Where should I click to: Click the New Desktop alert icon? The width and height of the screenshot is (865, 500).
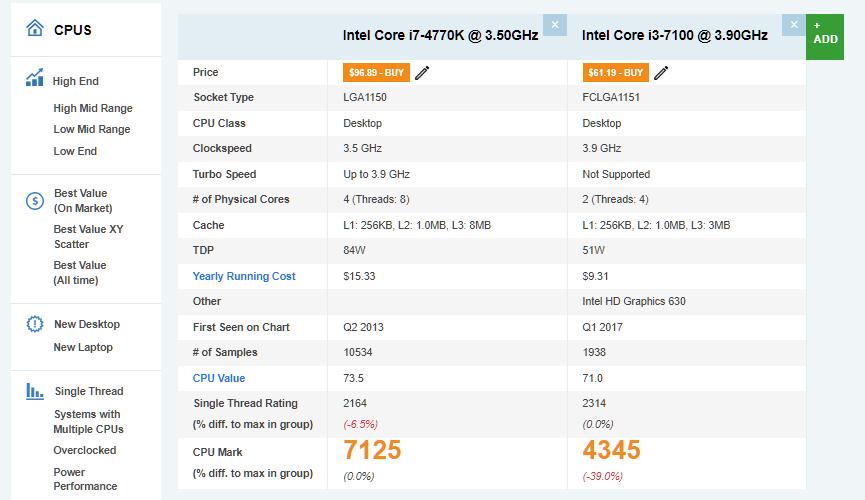pos(34,324)
